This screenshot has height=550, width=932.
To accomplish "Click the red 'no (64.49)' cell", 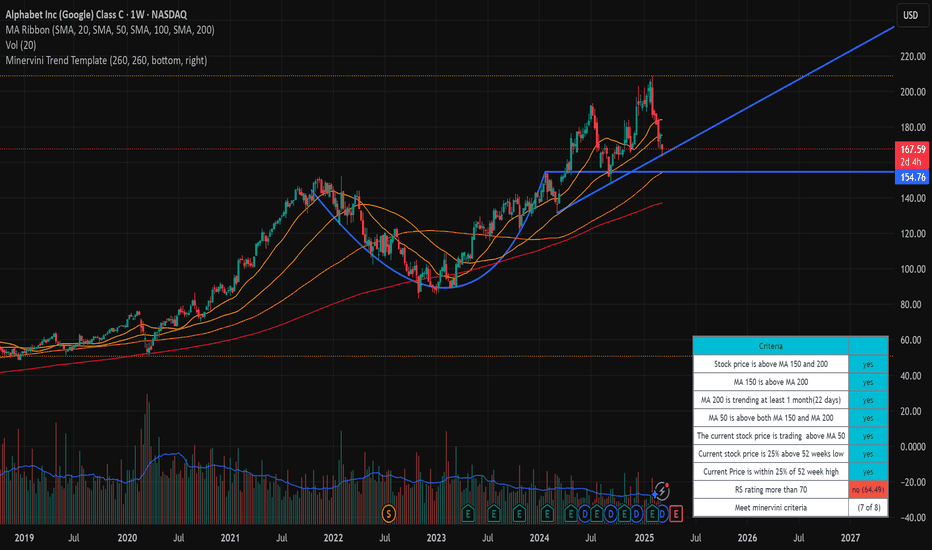I will pos(868,489).
